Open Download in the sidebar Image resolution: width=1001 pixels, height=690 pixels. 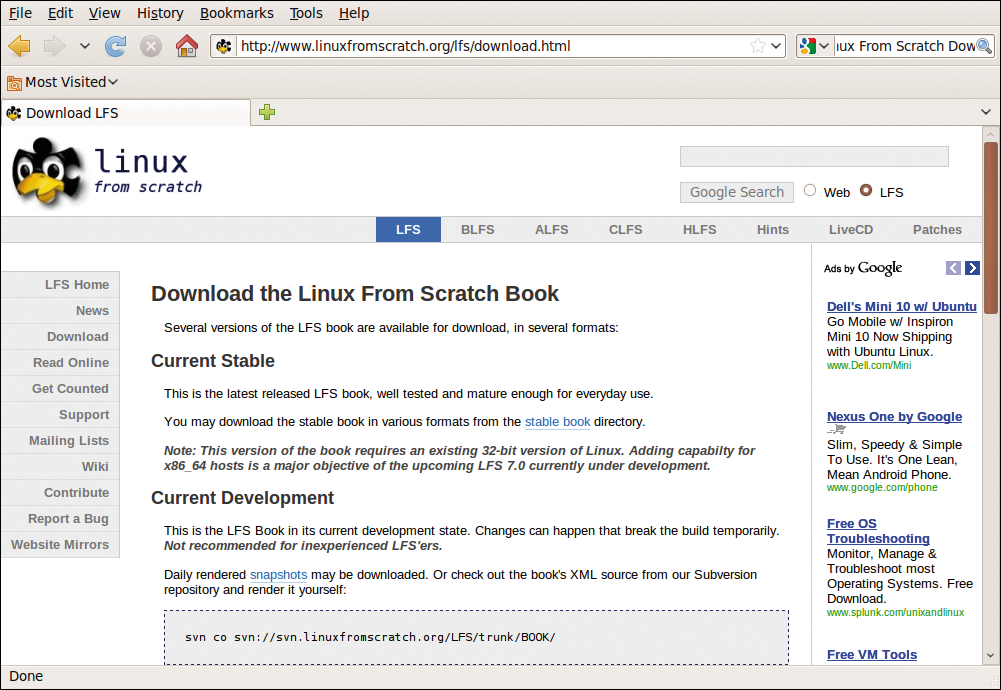click(61, 336)
